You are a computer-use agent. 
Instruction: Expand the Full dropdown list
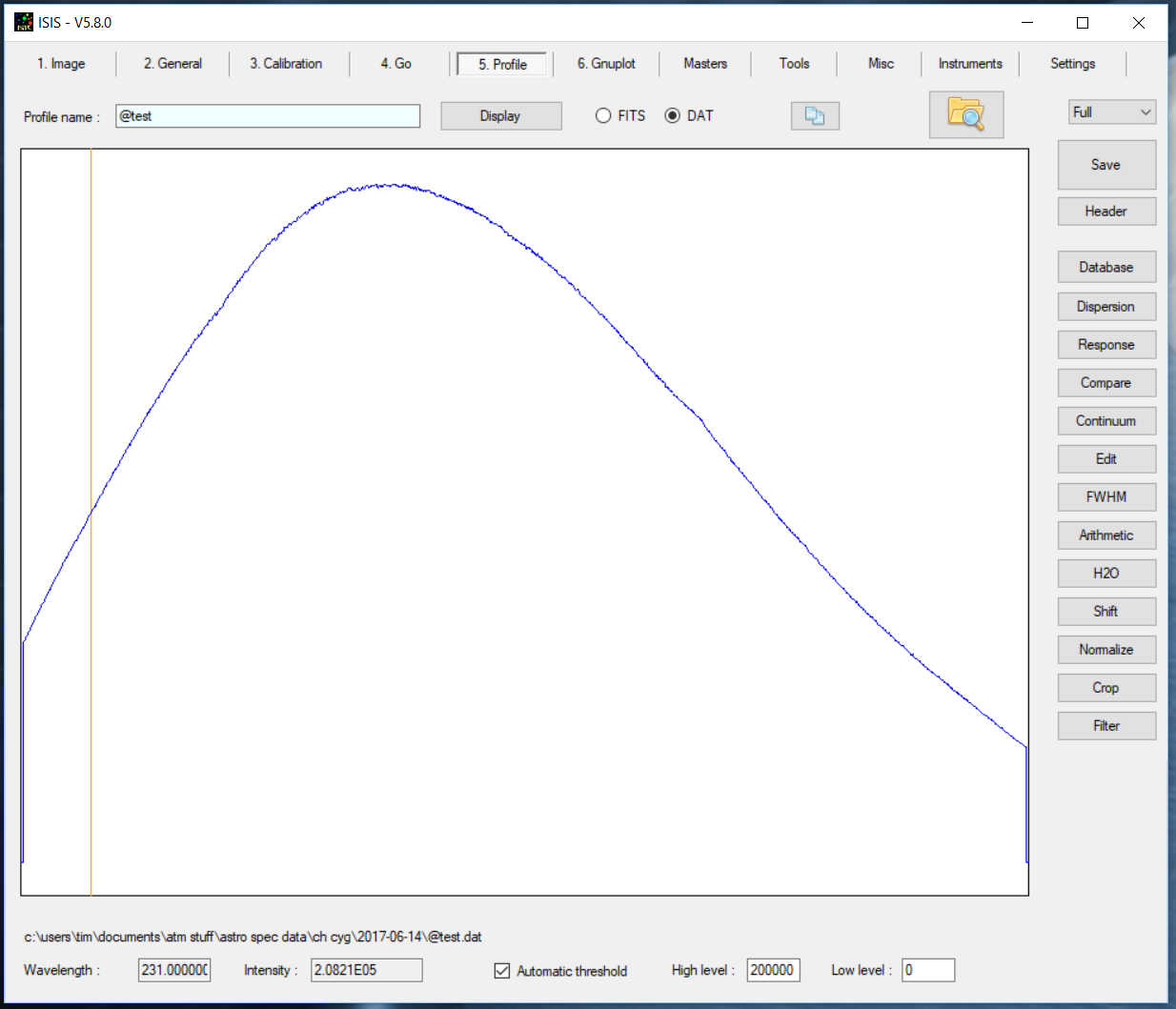[x=1112, y=112]
